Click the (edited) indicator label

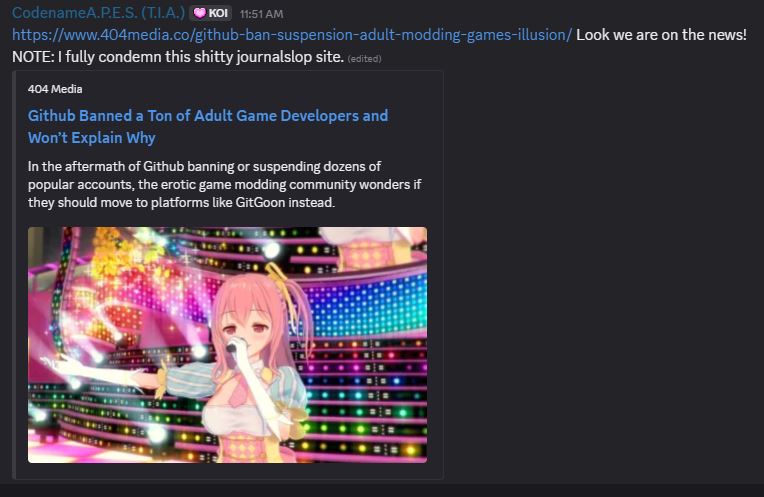point(364,58)
